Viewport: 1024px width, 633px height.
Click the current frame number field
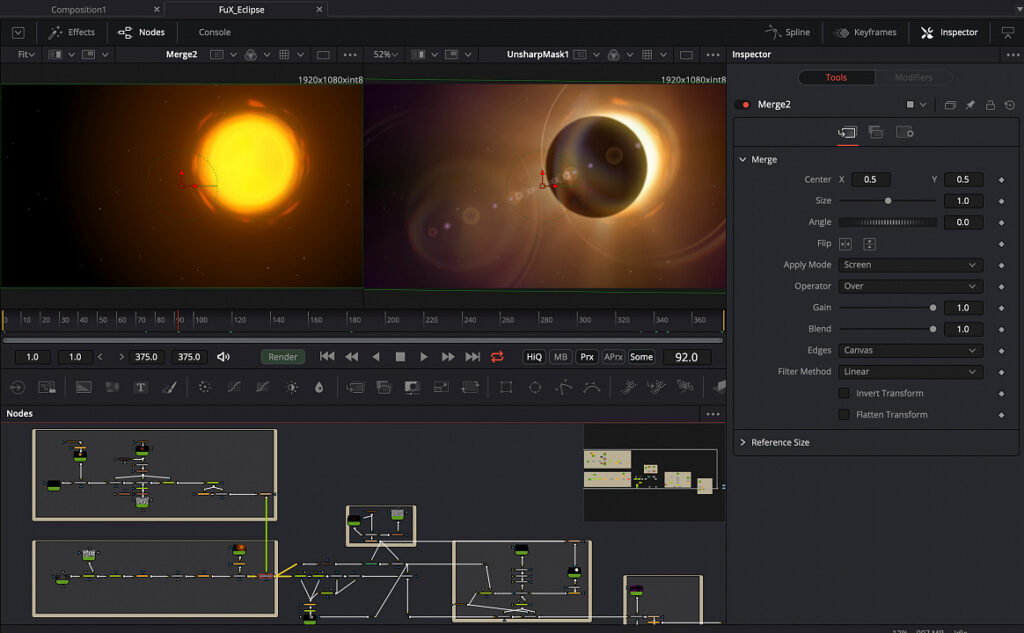(x=687, y=356)
